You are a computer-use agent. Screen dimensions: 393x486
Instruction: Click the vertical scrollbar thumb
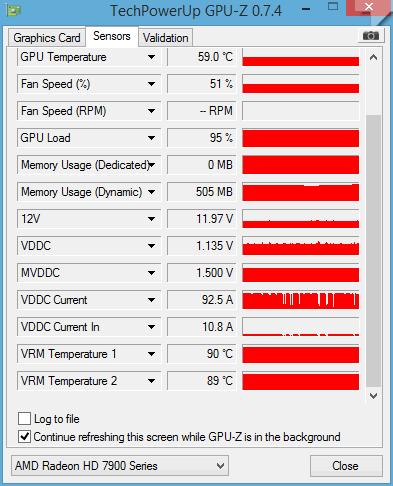point(373,250)
